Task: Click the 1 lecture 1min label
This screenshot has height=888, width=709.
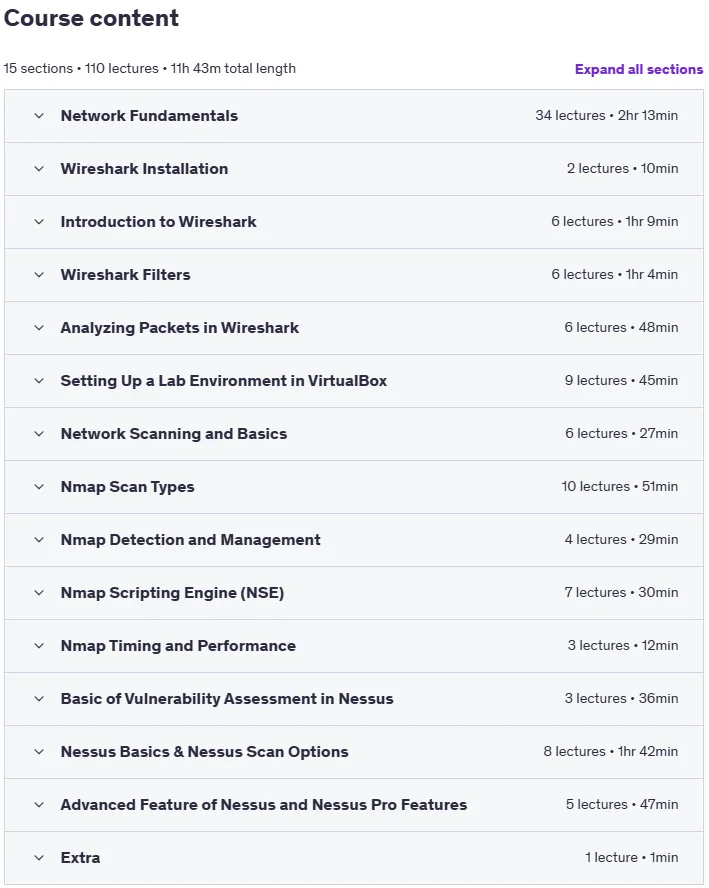Action: pos(631,857)
